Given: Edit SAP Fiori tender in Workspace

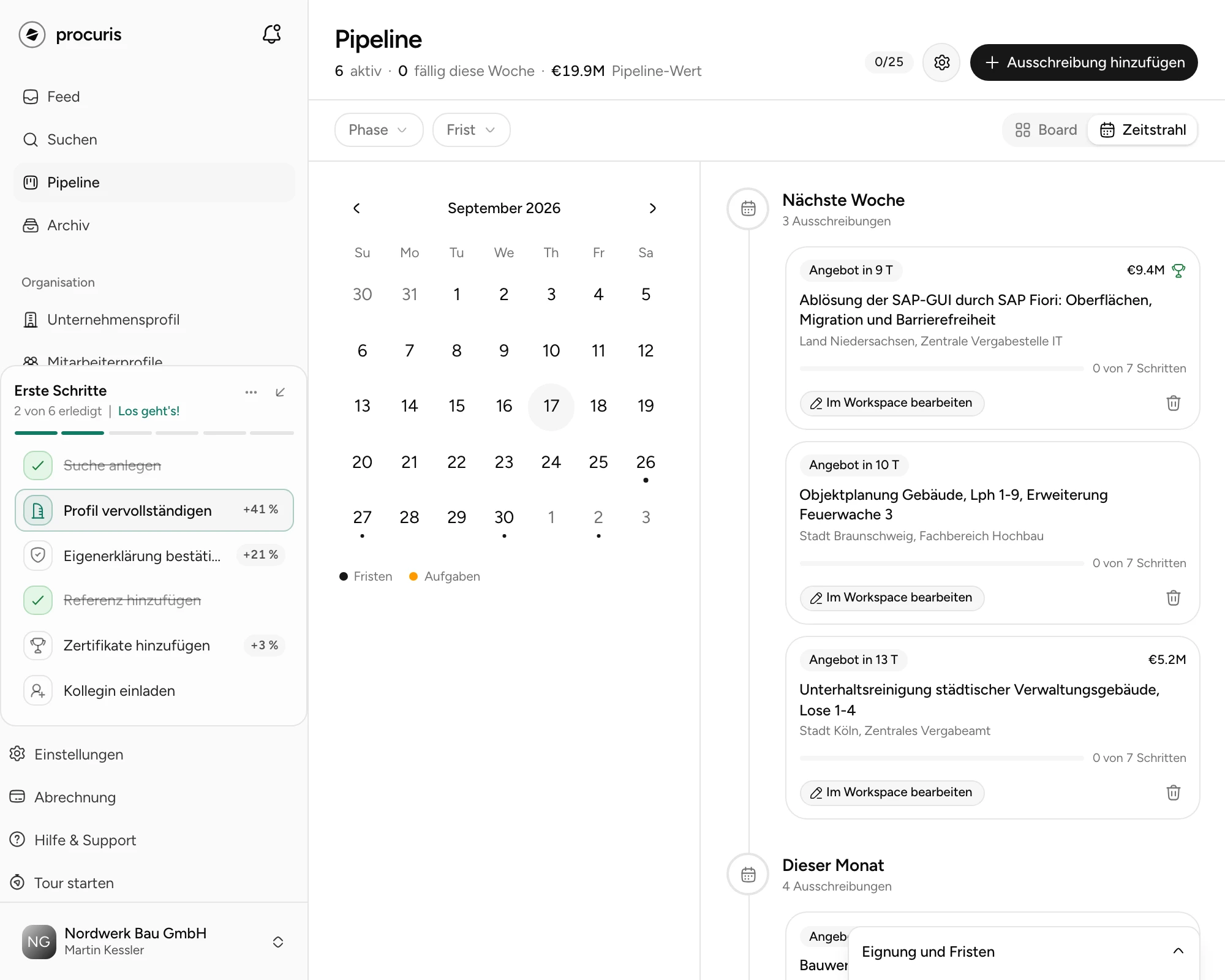Looking at the screenshot, I should (x=892, y=403).
